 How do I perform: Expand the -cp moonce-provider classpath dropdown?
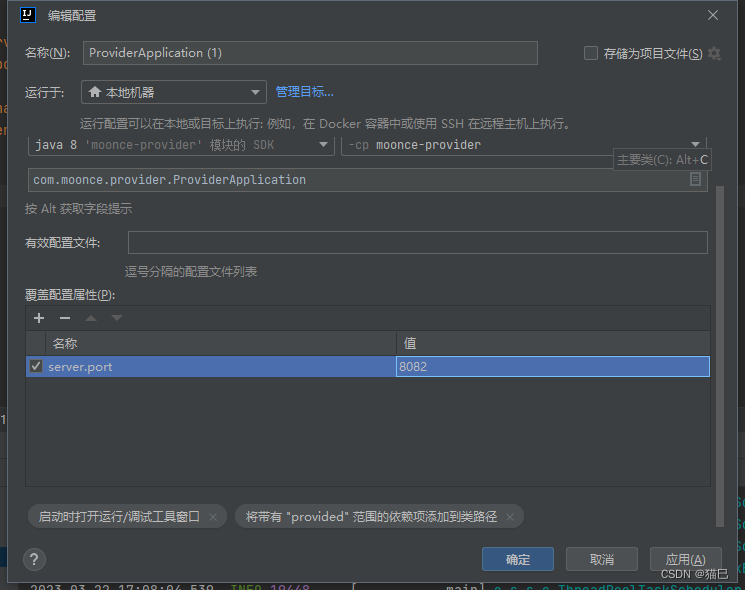click(696, 145)
